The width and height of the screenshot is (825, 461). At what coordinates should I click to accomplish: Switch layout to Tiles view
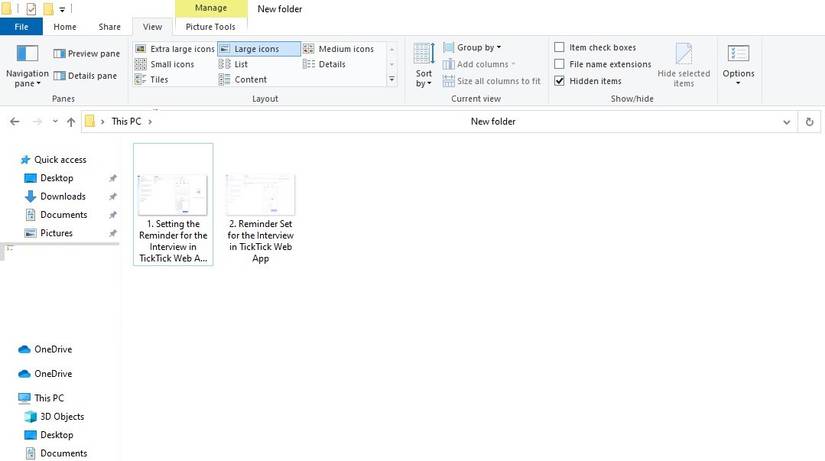152,79
